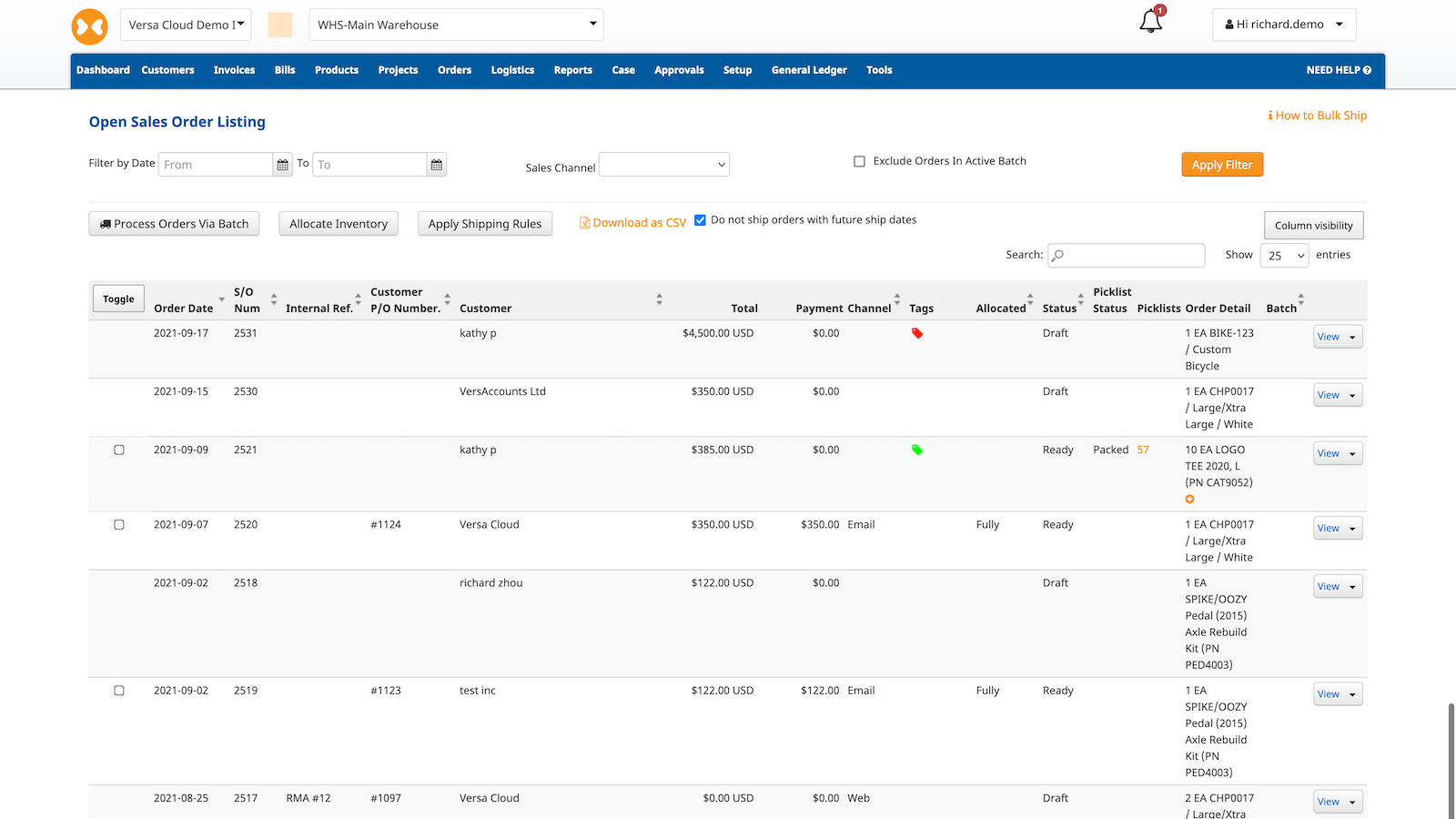Viewport: 1456px width, 819px height.
Task: Click the orange expand icon under CAT9052 order detail
Action: tap(1189, 499)
